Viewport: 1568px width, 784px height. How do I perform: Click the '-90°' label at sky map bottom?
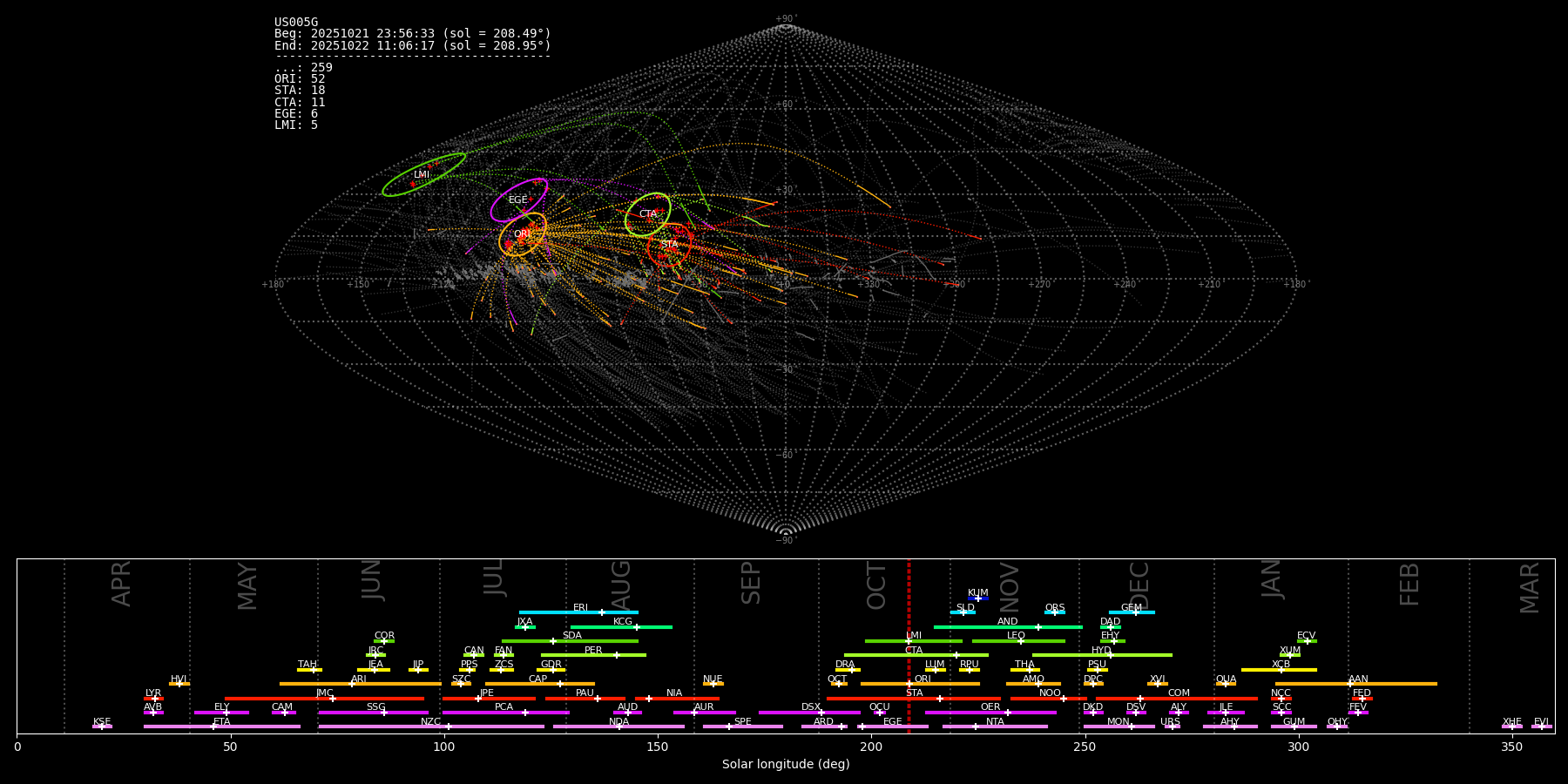coord(786,540)
